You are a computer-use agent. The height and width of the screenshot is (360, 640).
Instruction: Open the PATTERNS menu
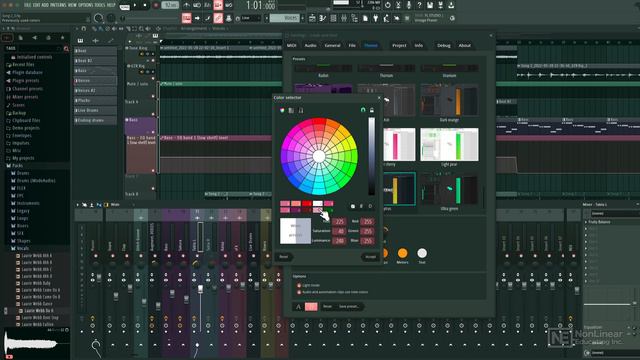59,5
